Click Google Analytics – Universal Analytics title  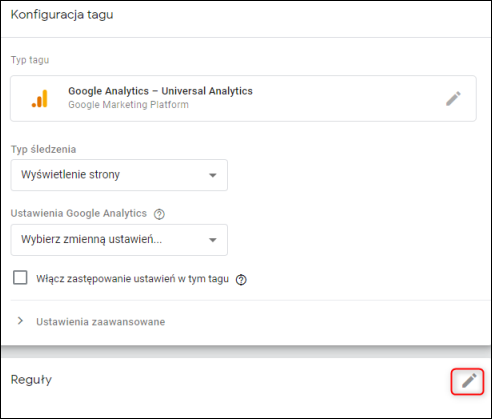160,91
